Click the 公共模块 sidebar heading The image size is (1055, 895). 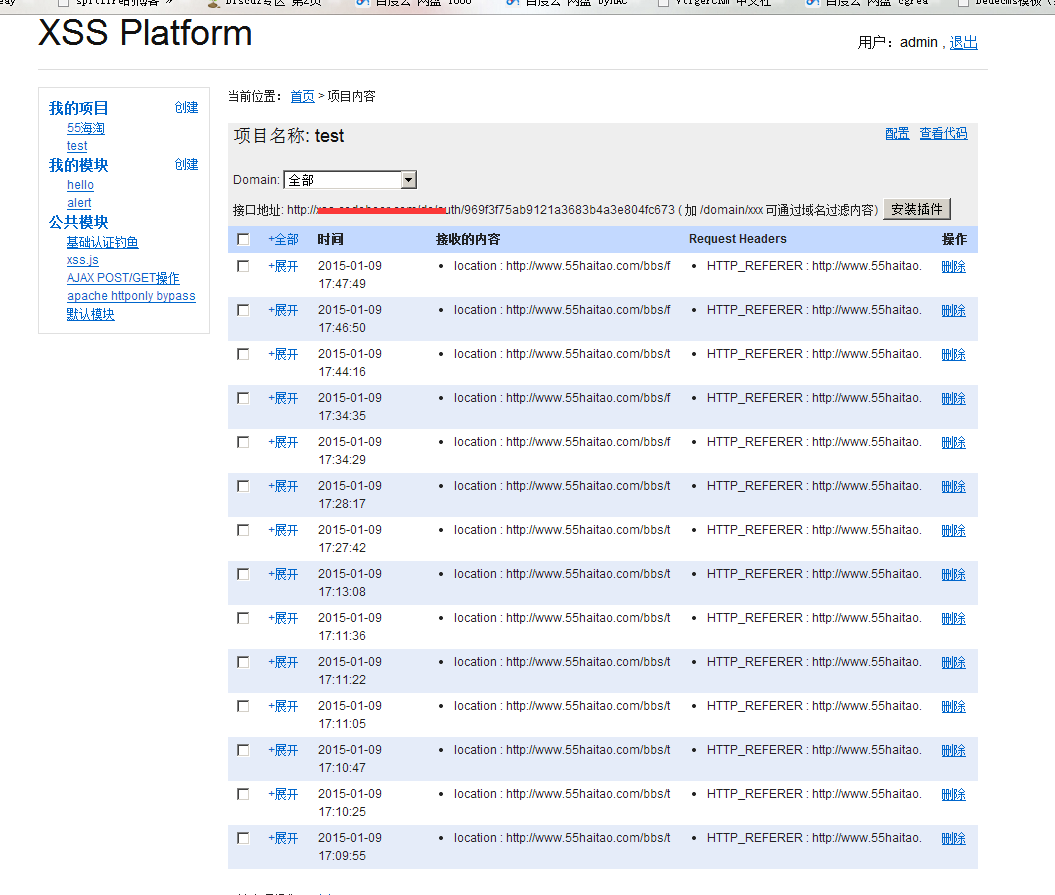[x=78, y=222]
